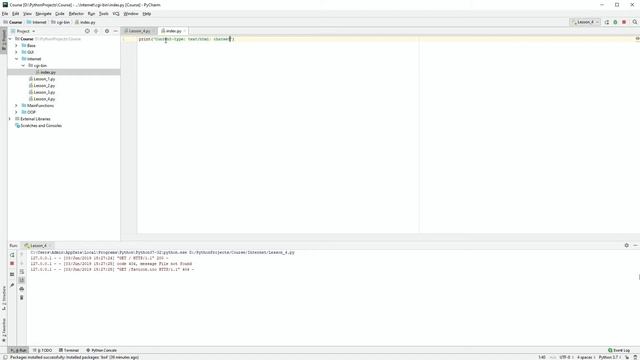640x360 pixels.
Task: Select Lesson_3.py in the project tree
Action: [x=44, y=92]
